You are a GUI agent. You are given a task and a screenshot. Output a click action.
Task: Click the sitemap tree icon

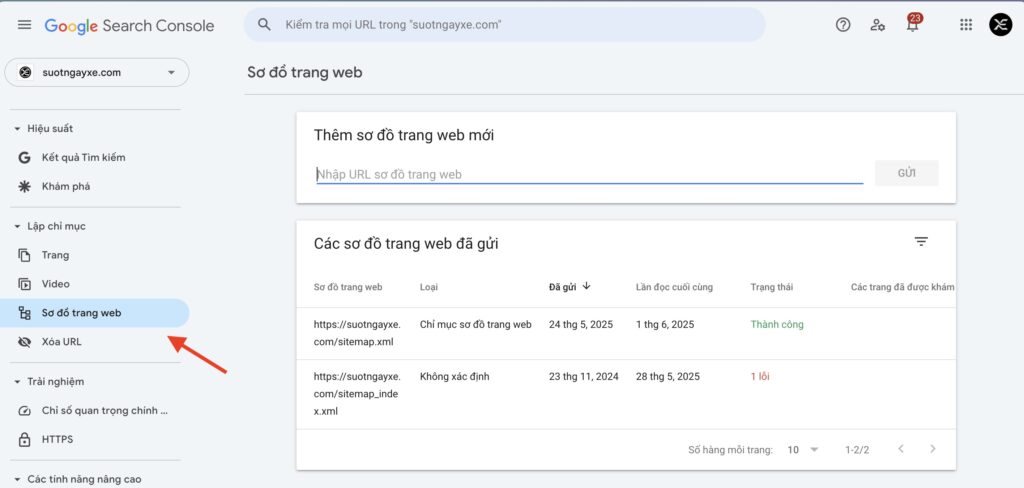(24, 313)
